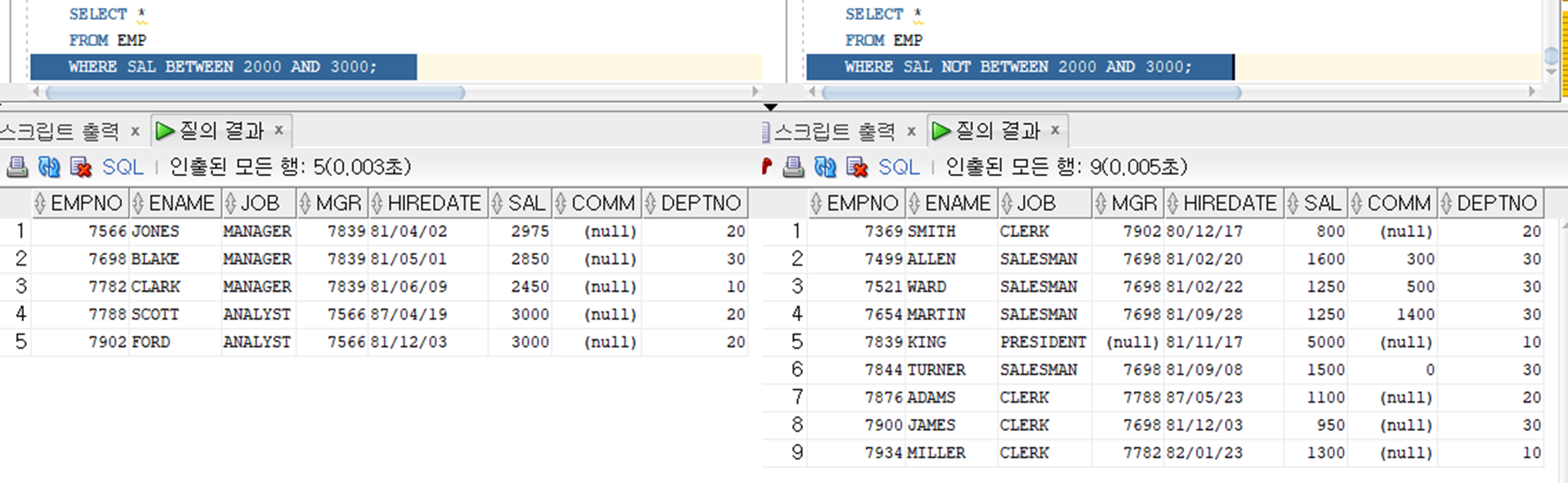Select ALLEN cell in right table

(x=952, y=258)
